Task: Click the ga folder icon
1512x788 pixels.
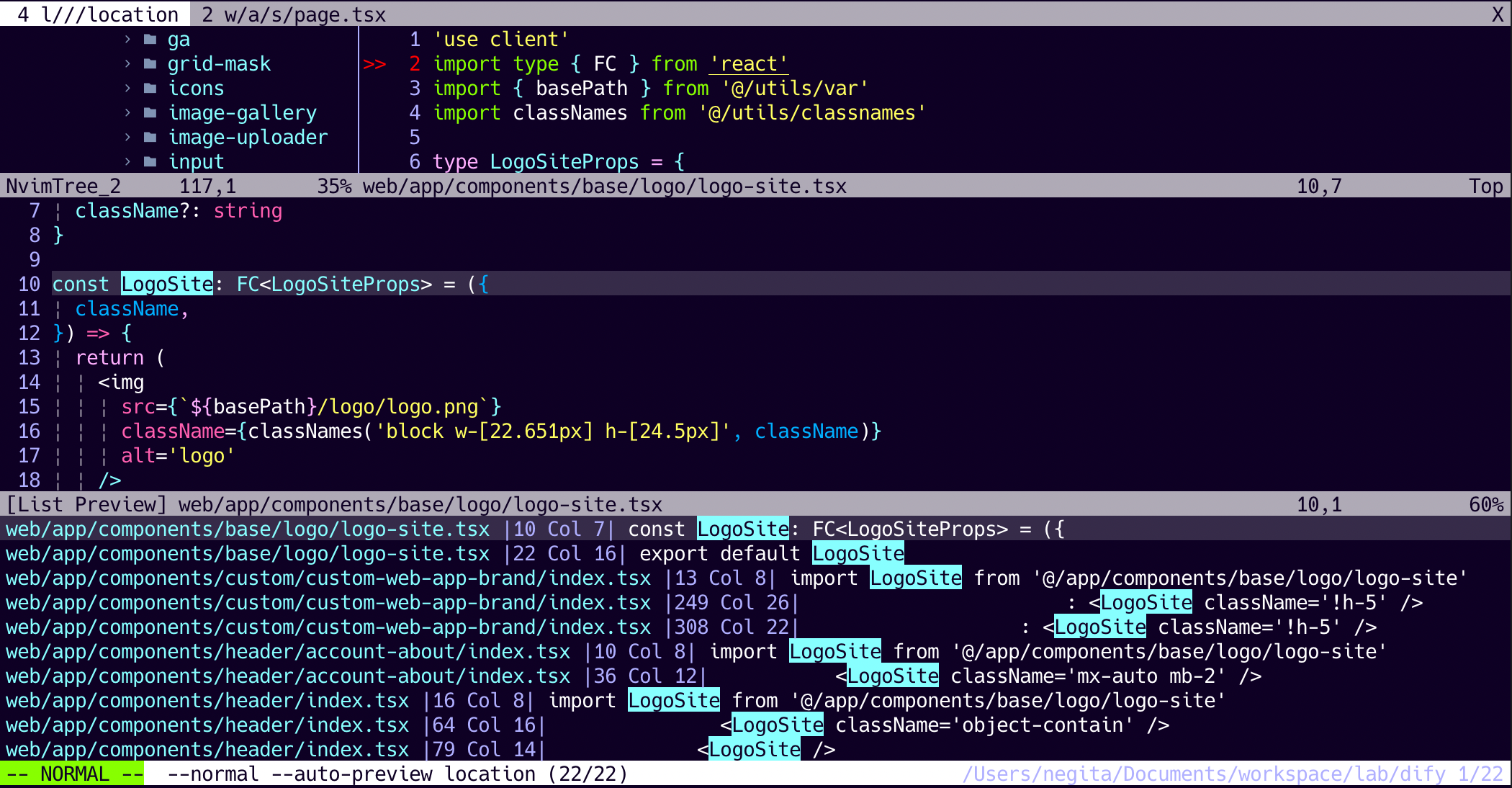Action: [x=150, y=40]
